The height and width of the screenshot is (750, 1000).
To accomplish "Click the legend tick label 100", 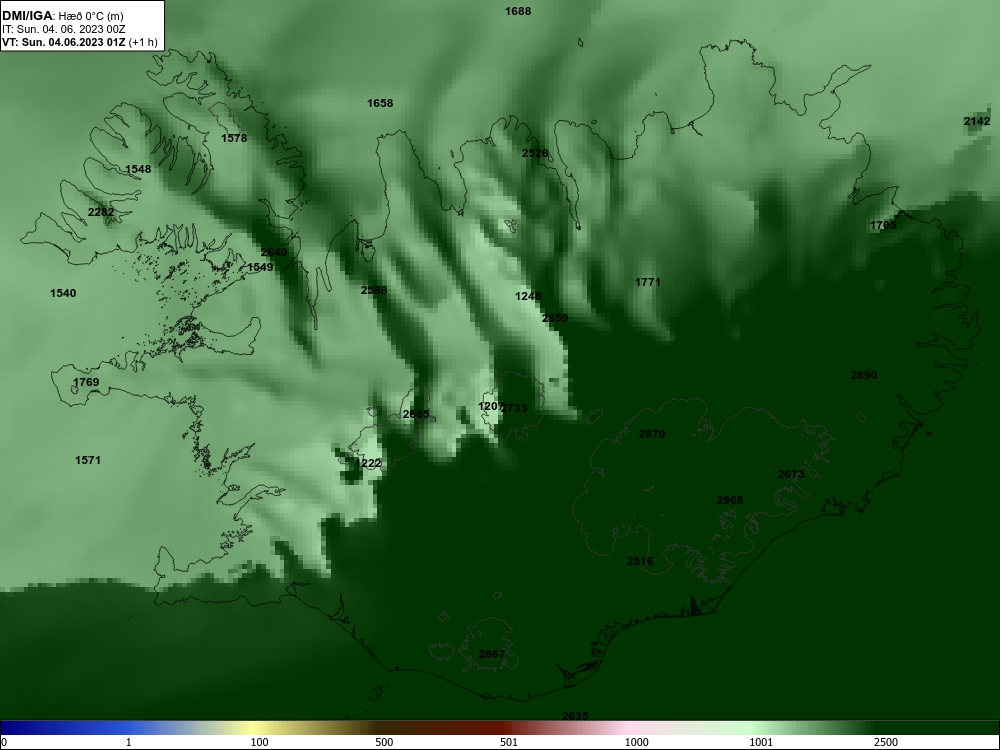I will [259, 742].
